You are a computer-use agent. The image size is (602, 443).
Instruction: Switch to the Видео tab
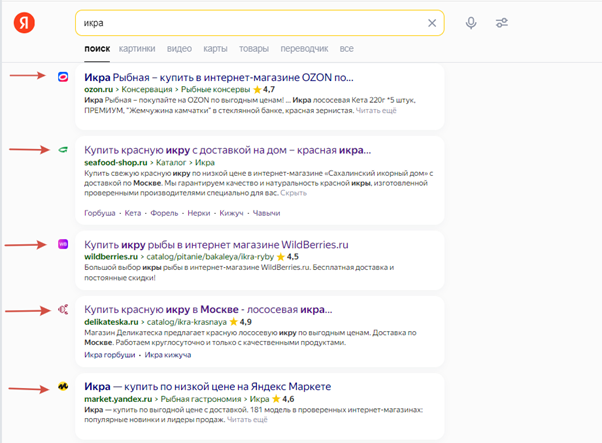click(x=180, y=48)
